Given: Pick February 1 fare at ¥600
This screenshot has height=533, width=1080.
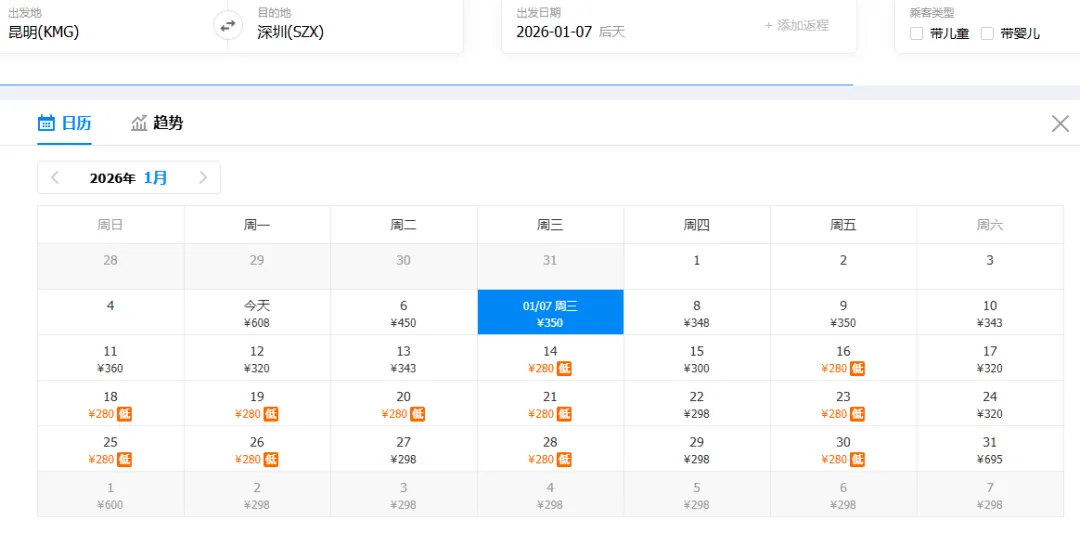Looking at the screenshot, I should [x=110, y=494].
